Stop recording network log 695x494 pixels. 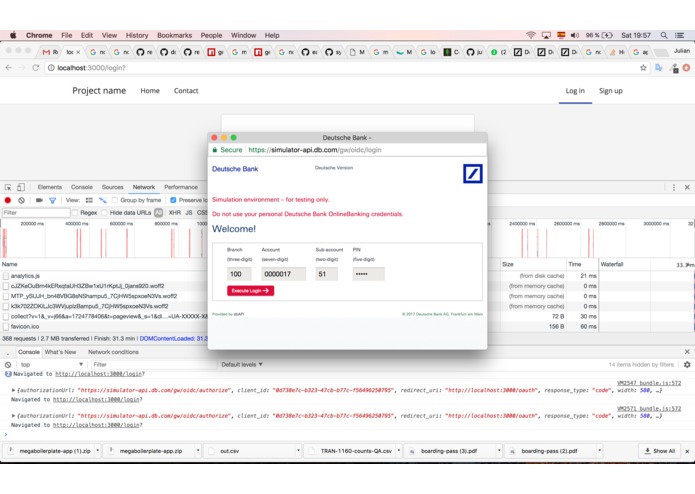point(8,200)
